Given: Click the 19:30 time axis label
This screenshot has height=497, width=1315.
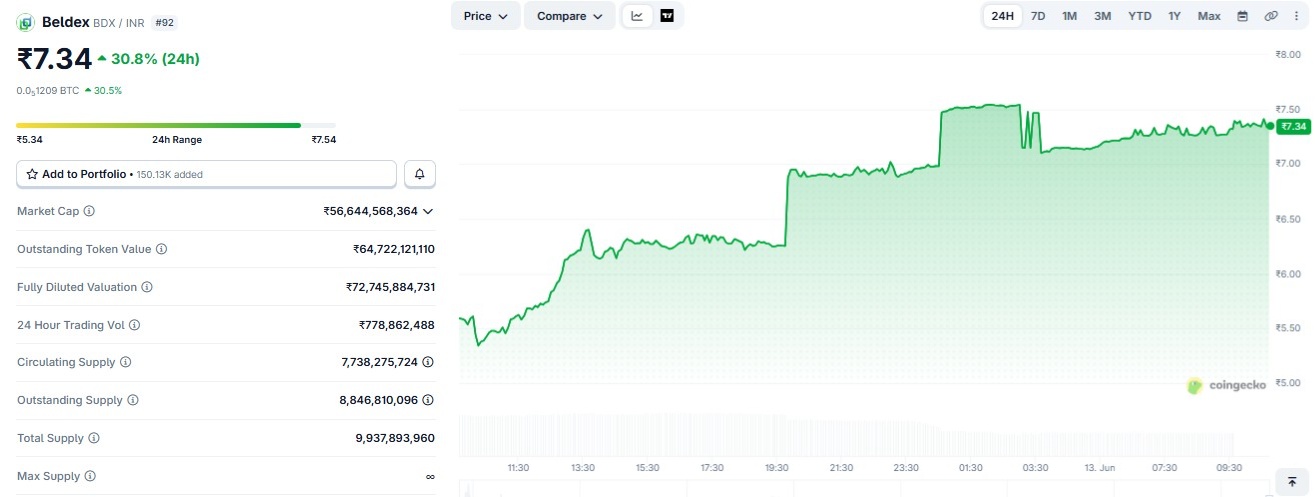Looking at the screenshot, I should 777,468.
